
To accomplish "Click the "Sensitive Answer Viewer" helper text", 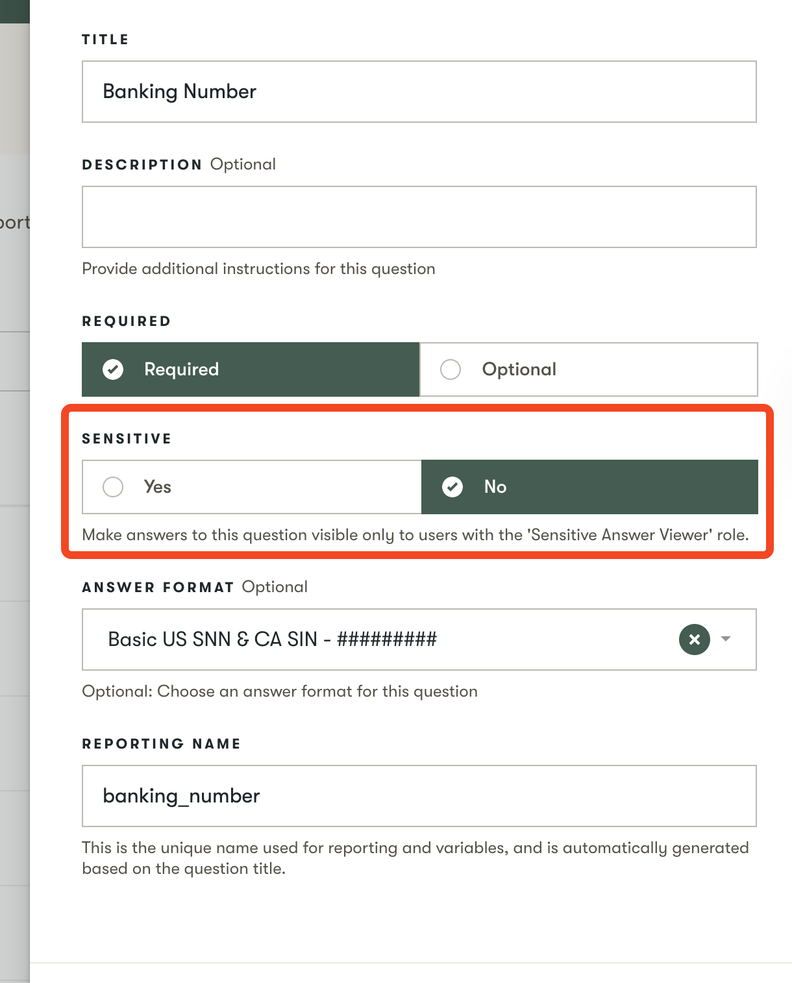I will tap(414, 535).
